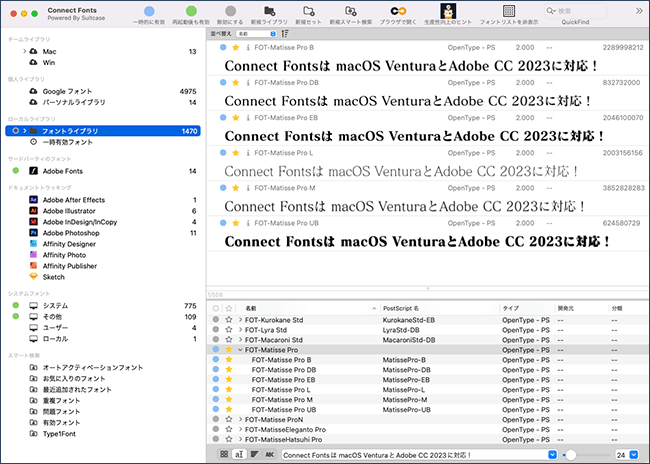Click the blue 一時的に有効 activation button
The width and height of the screenshot is (650, 464).
(x=149, y=12)
